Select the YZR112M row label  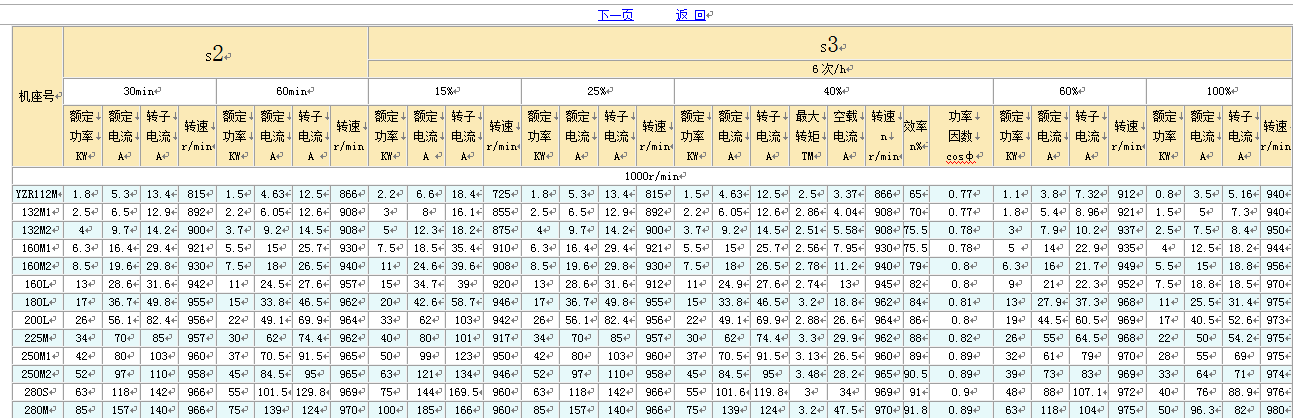(38, 194)
